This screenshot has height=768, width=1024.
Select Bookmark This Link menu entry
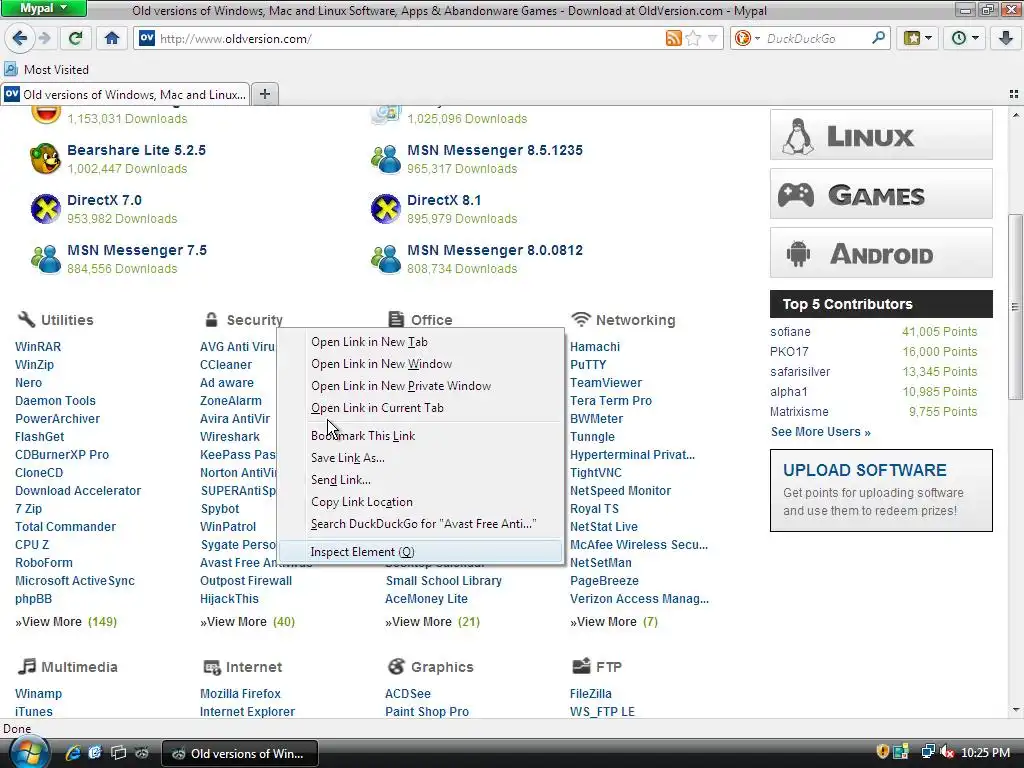(421, 436)
